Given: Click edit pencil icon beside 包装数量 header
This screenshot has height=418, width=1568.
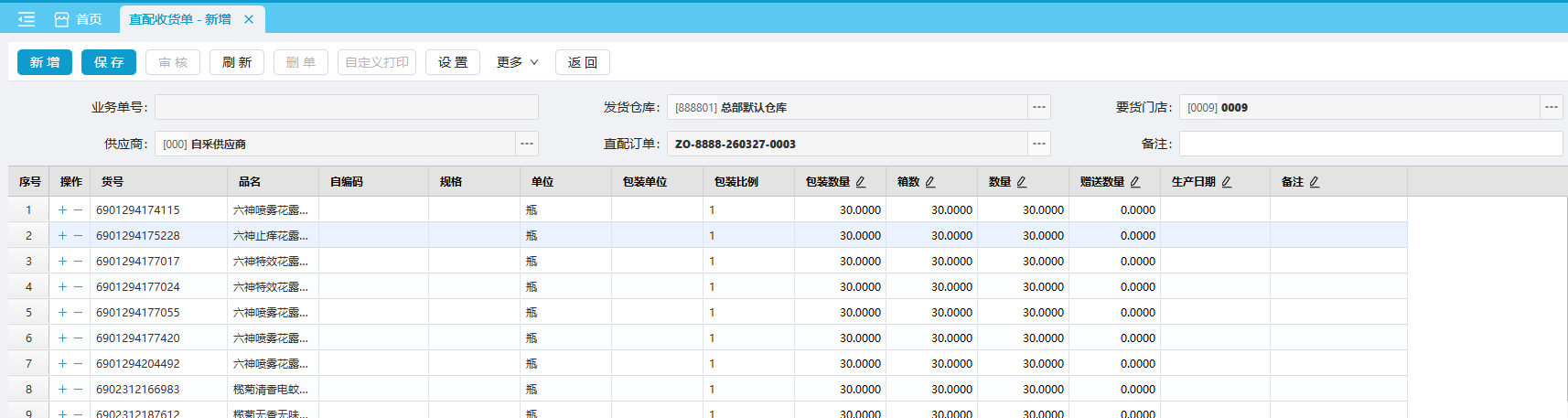Looking at the screenshot, I should [861, 182].
